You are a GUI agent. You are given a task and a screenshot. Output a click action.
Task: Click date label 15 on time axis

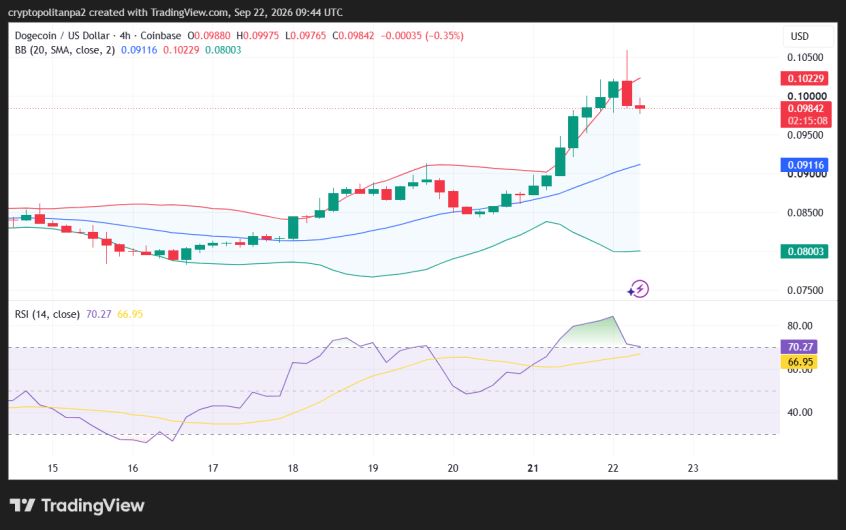click(x=52, y=468)
